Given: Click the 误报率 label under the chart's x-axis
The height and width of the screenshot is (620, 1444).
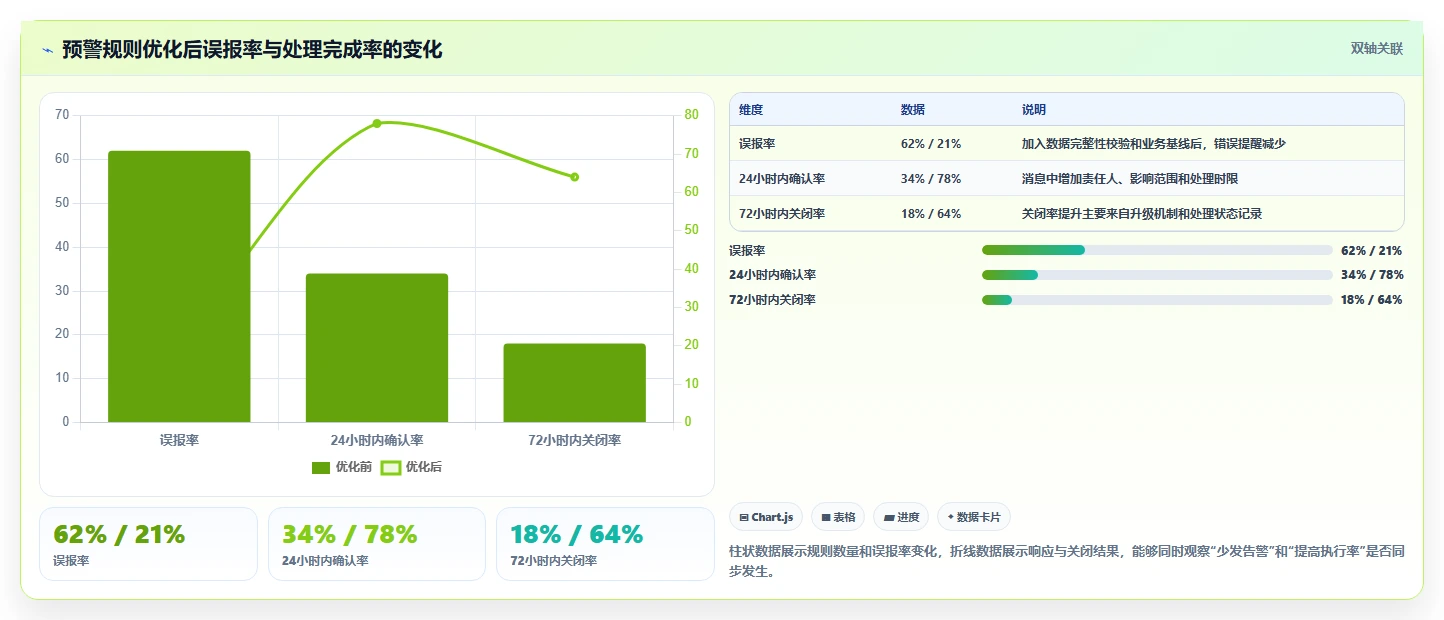Looking at the screenshot, I should pos(179,440).
